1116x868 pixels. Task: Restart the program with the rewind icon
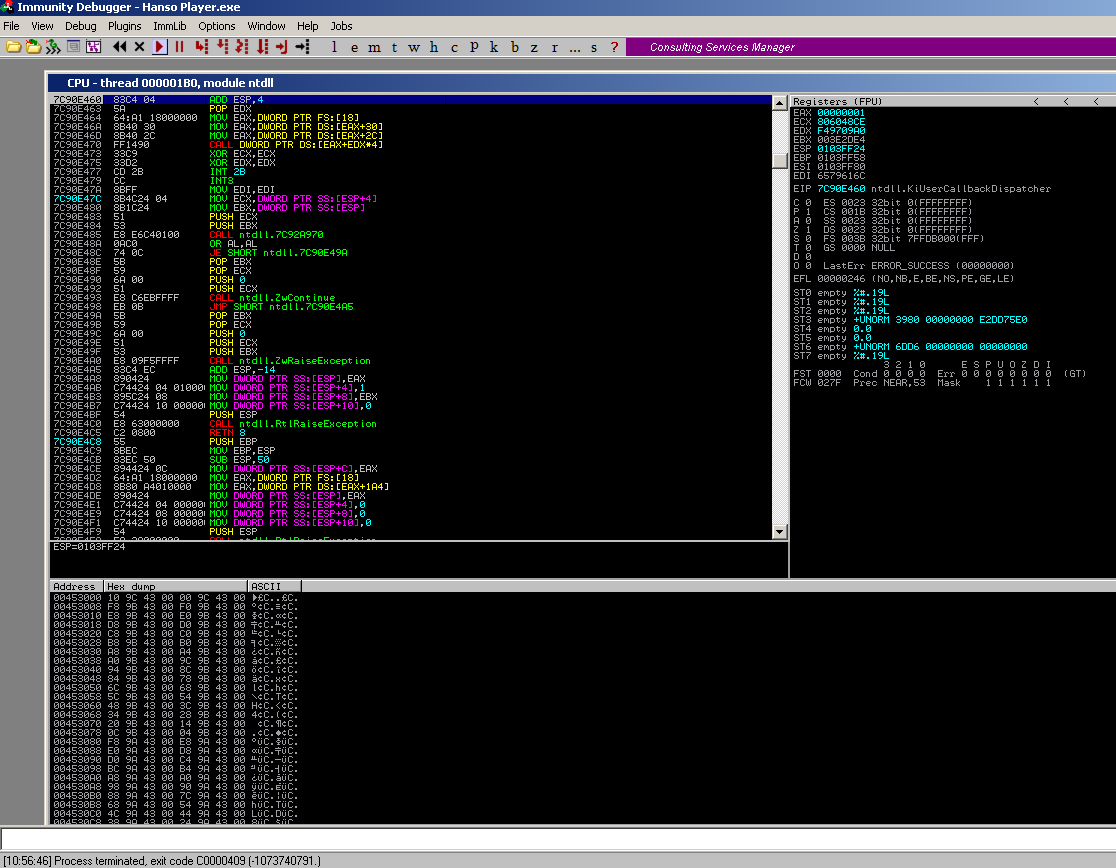point(120,47)
